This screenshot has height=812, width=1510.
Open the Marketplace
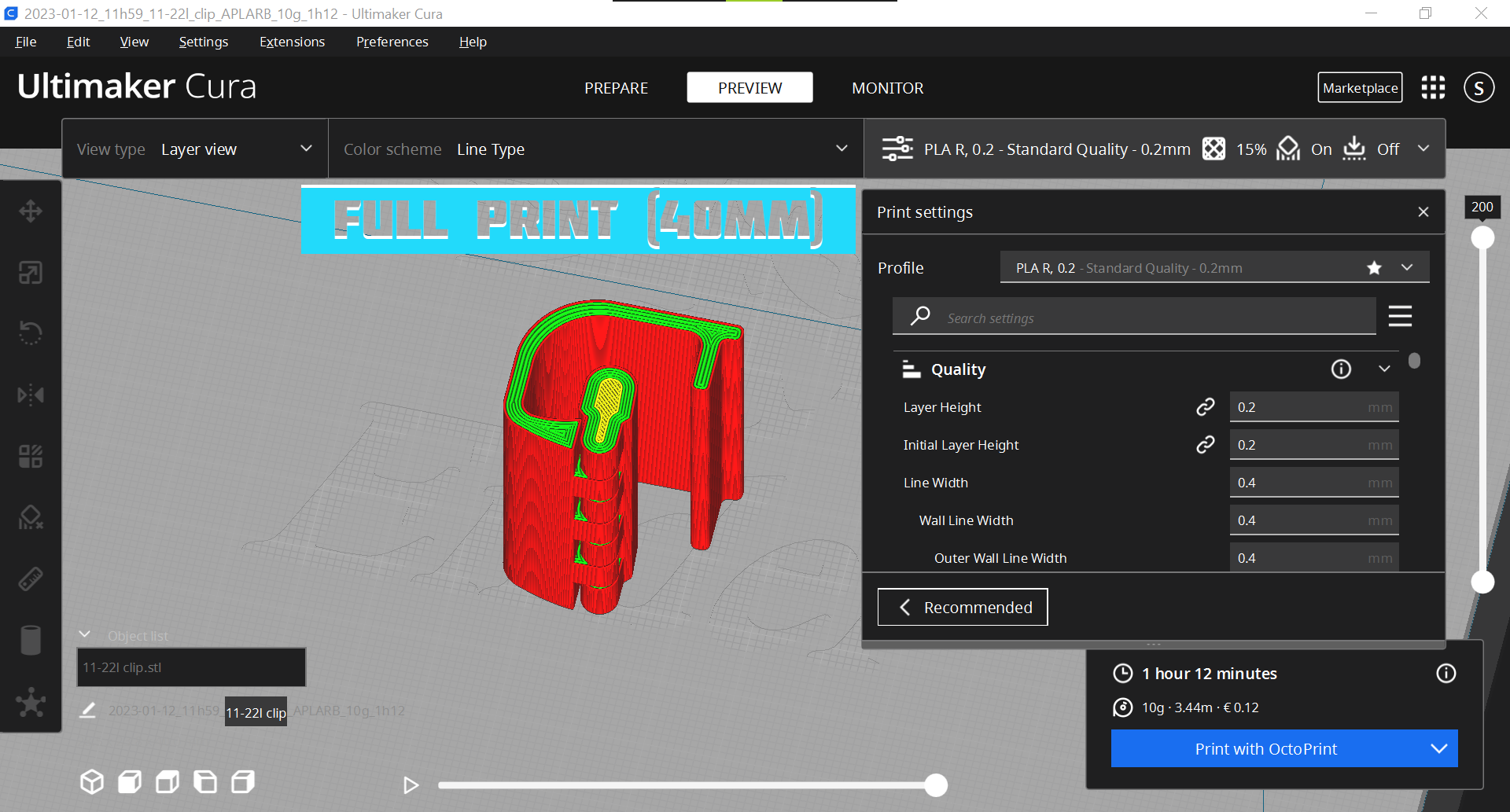[1360, 87]
